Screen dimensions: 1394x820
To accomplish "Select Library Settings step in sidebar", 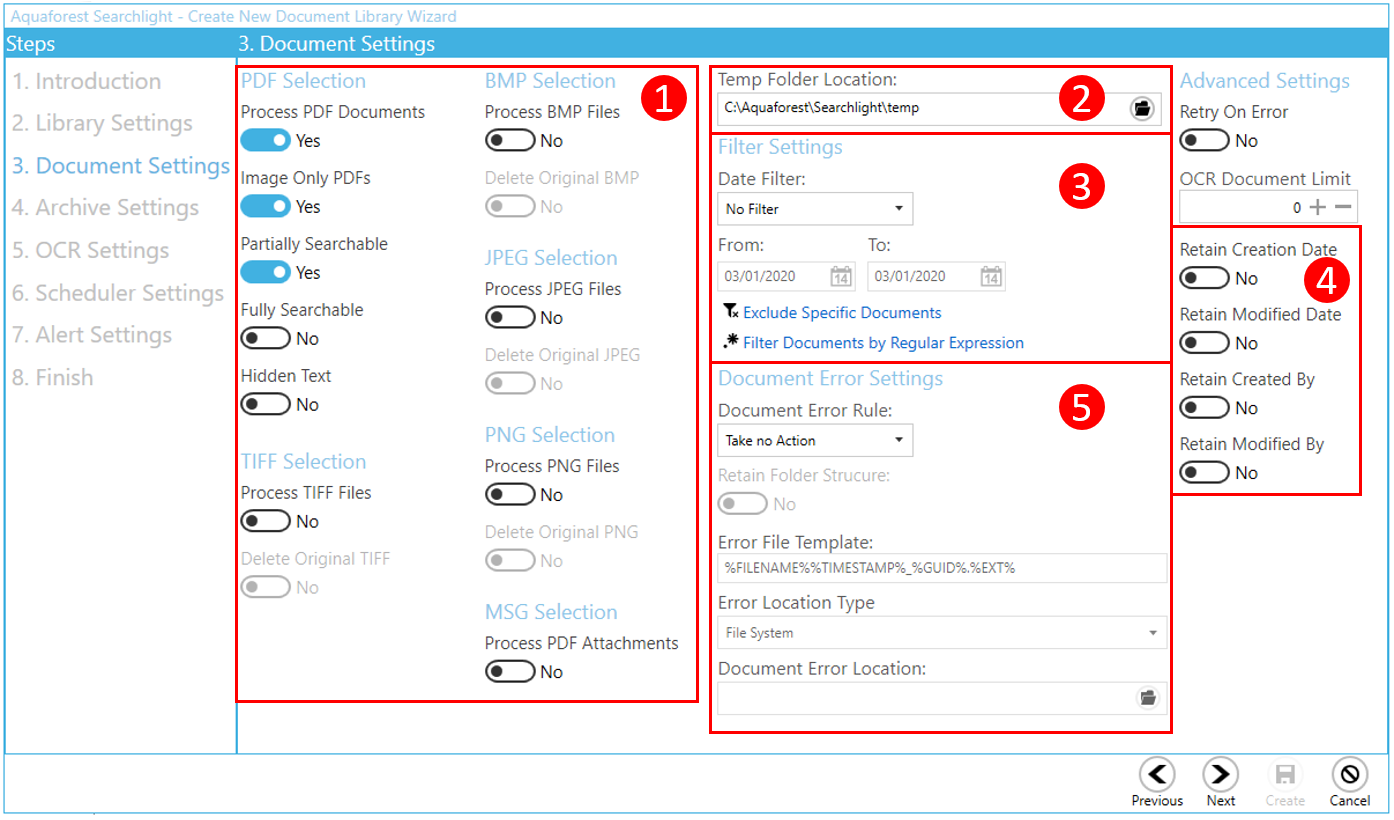I will point(102,124).
